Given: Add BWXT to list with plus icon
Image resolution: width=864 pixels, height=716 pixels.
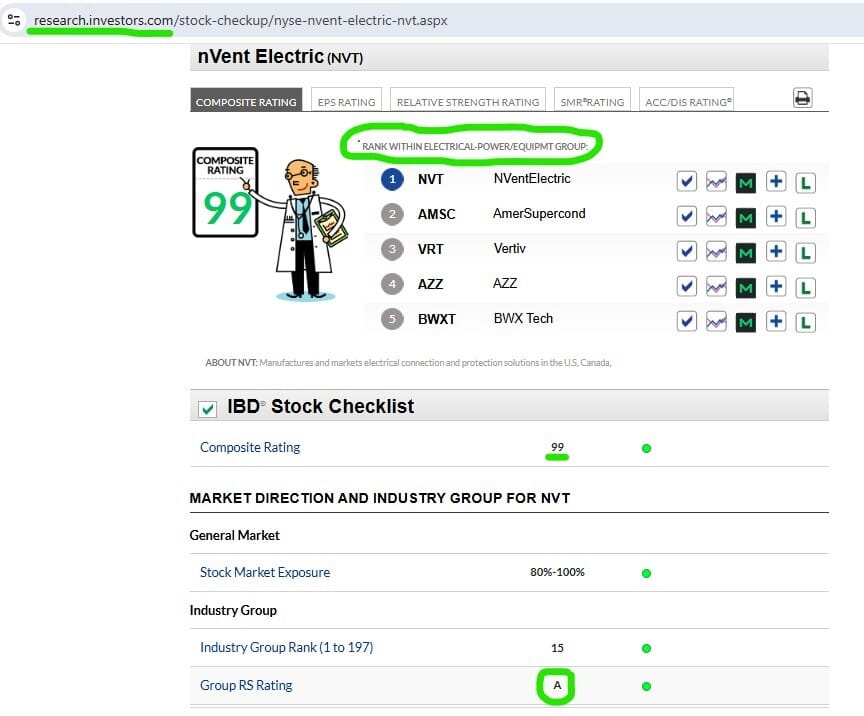Looking at the screenshot, I should pyautogui.click(x=776, y=321).
